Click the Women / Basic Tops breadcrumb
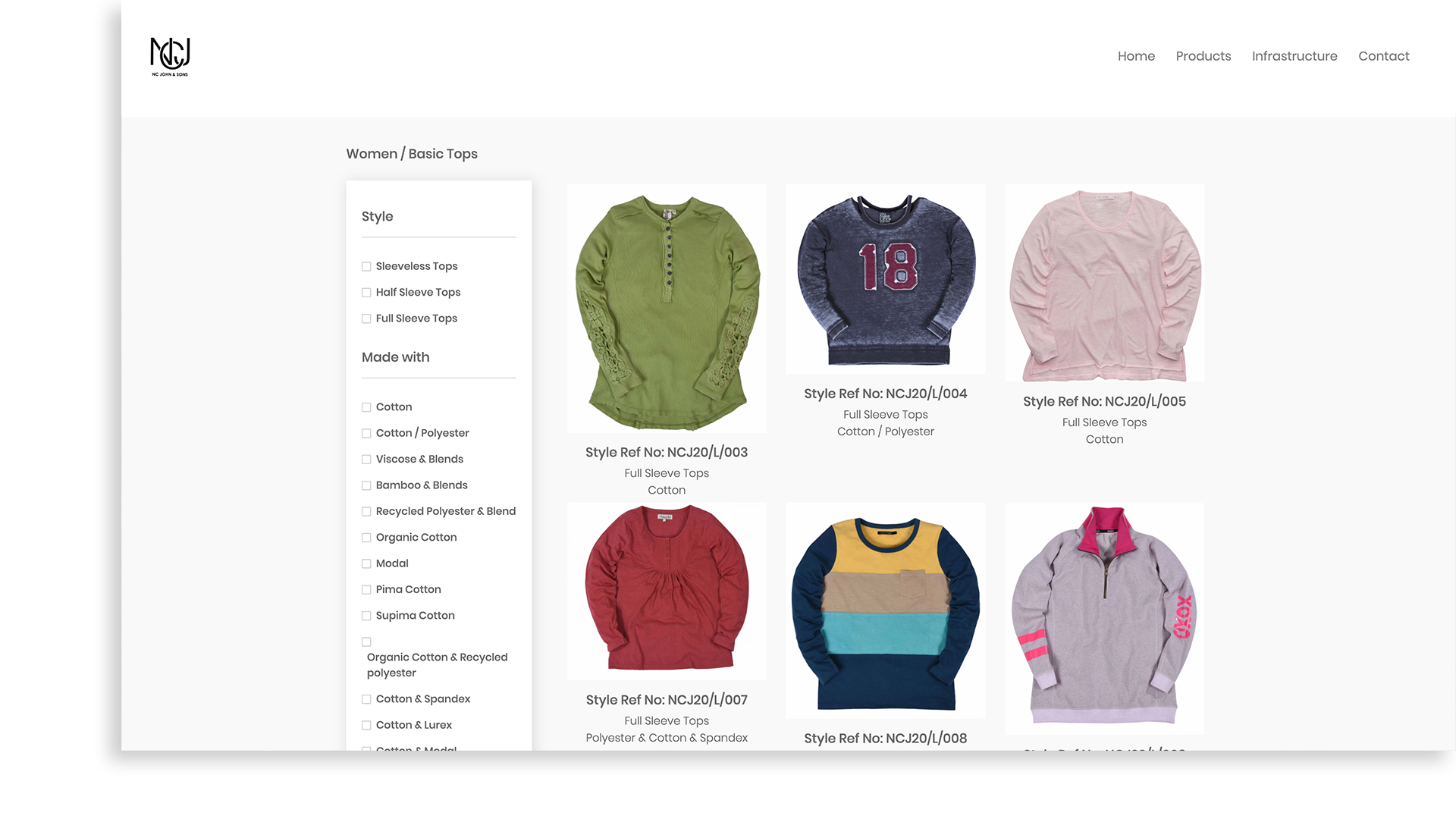Viewport: 1456px width, 819px height. tap(412, 154)
